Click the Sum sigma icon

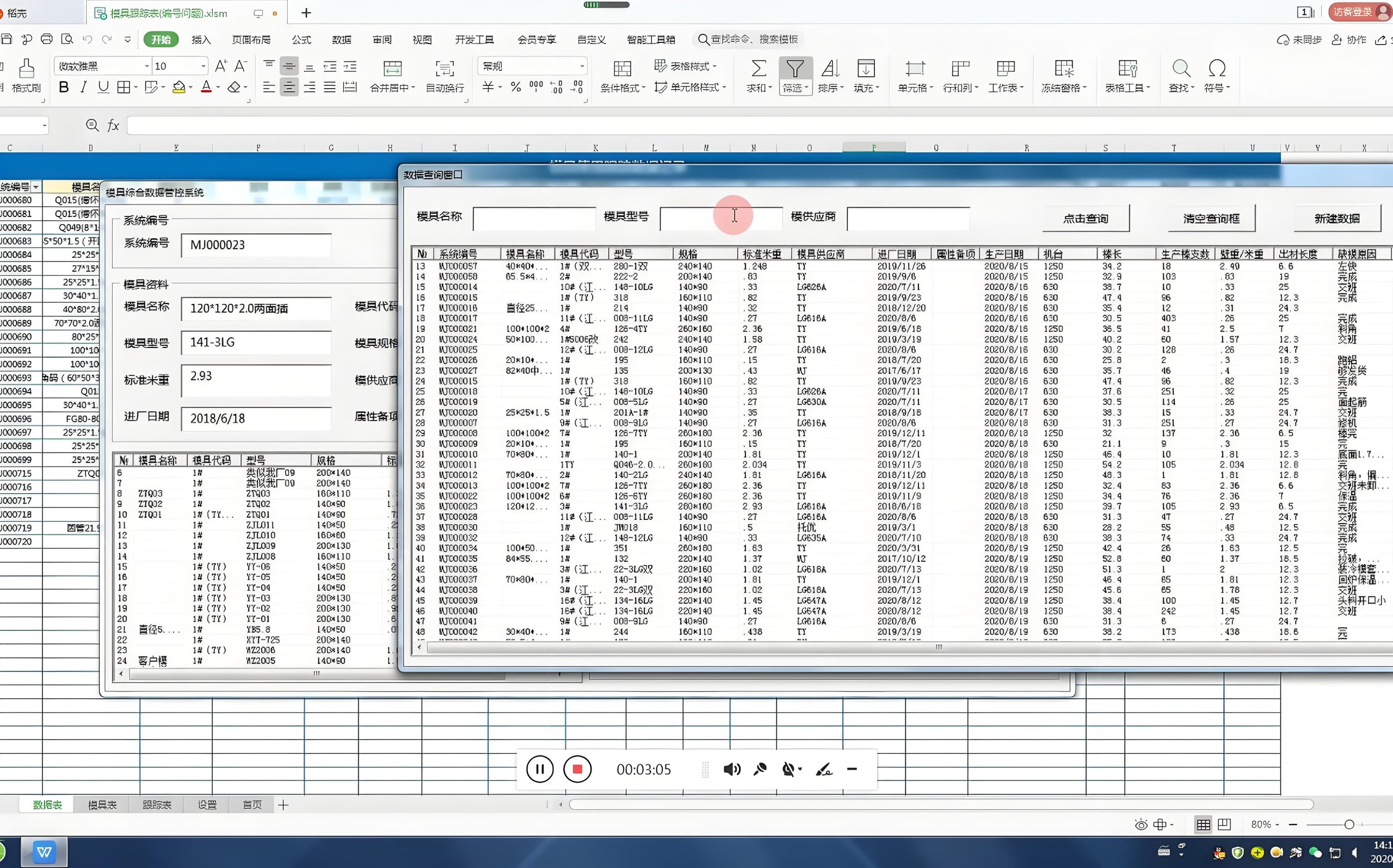click(x=759, y=69)
